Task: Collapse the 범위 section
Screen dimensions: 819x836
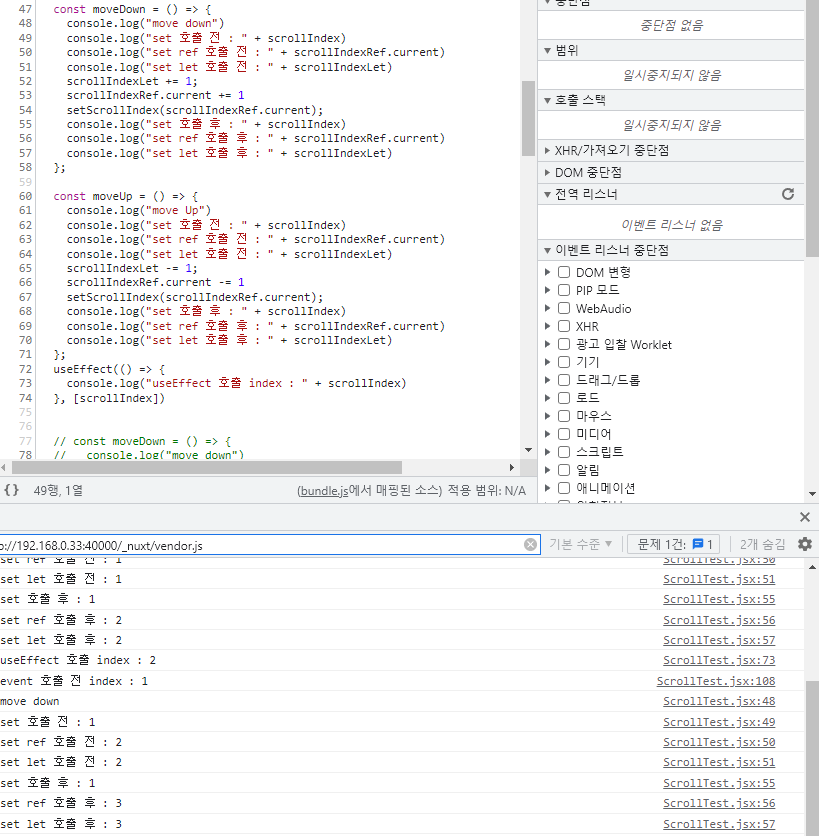Action: tap(547, 51)
